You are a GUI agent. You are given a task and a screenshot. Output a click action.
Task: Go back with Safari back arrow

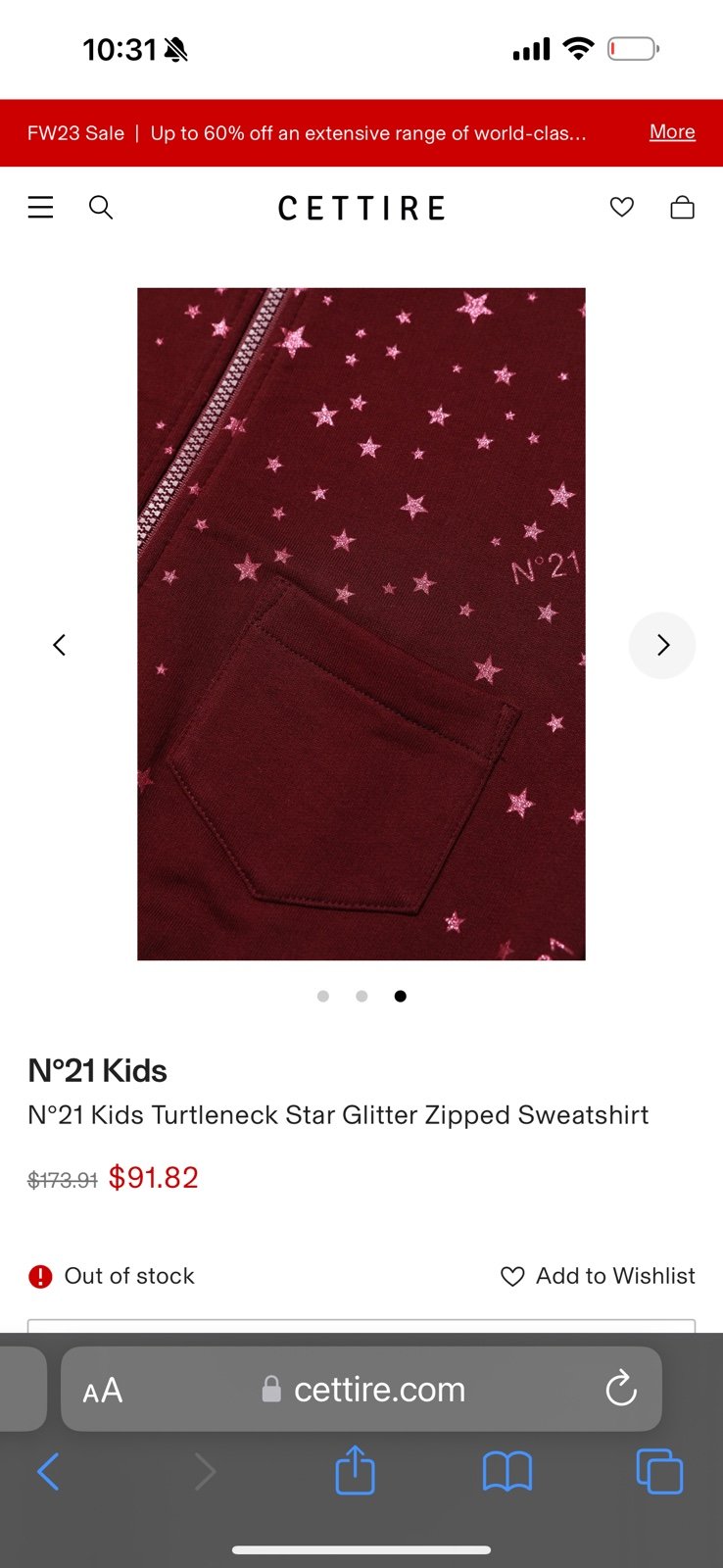(x=48, y=1471)
